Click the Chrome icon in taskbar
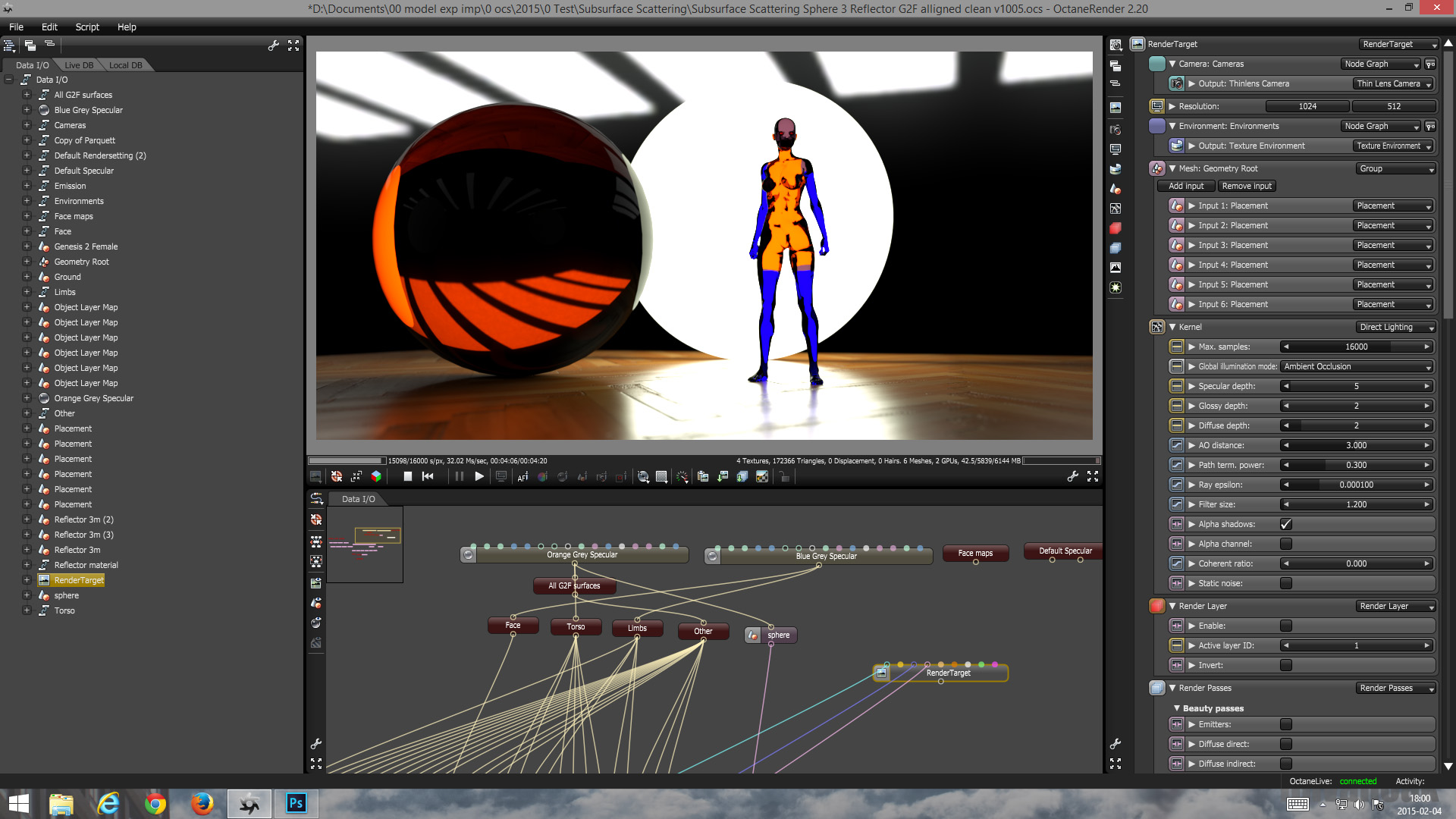 155,804
